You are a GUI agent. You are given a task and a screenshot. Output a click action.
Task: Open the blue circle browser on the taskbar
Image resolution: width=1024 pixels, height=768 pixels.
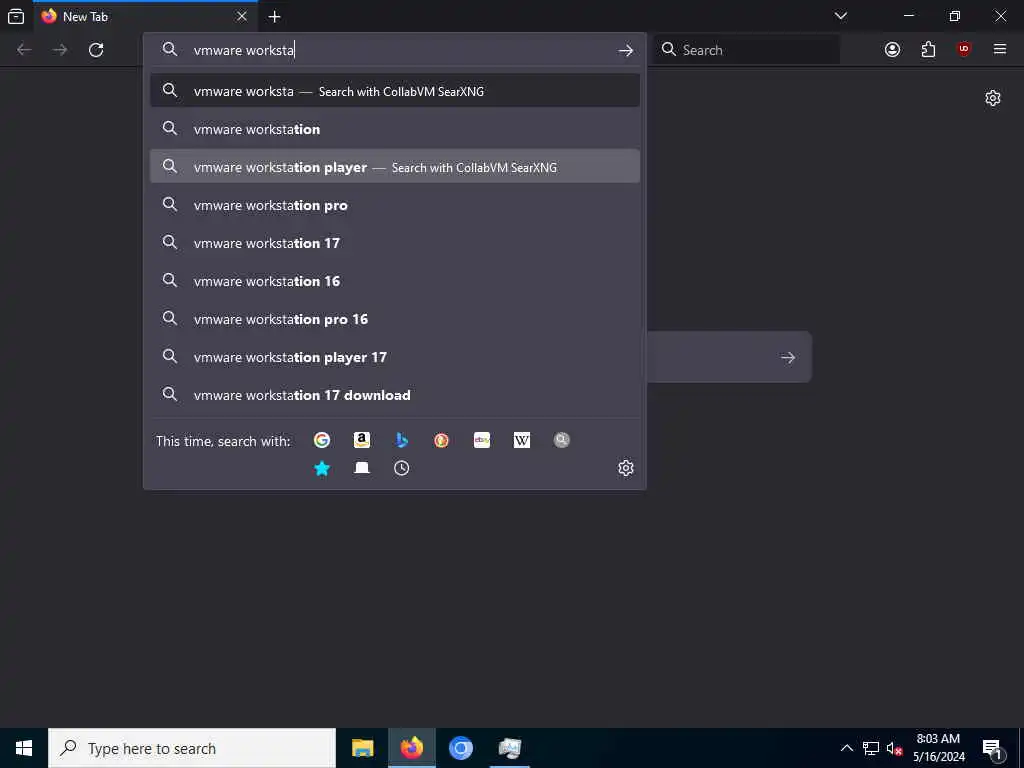(460, 748)
